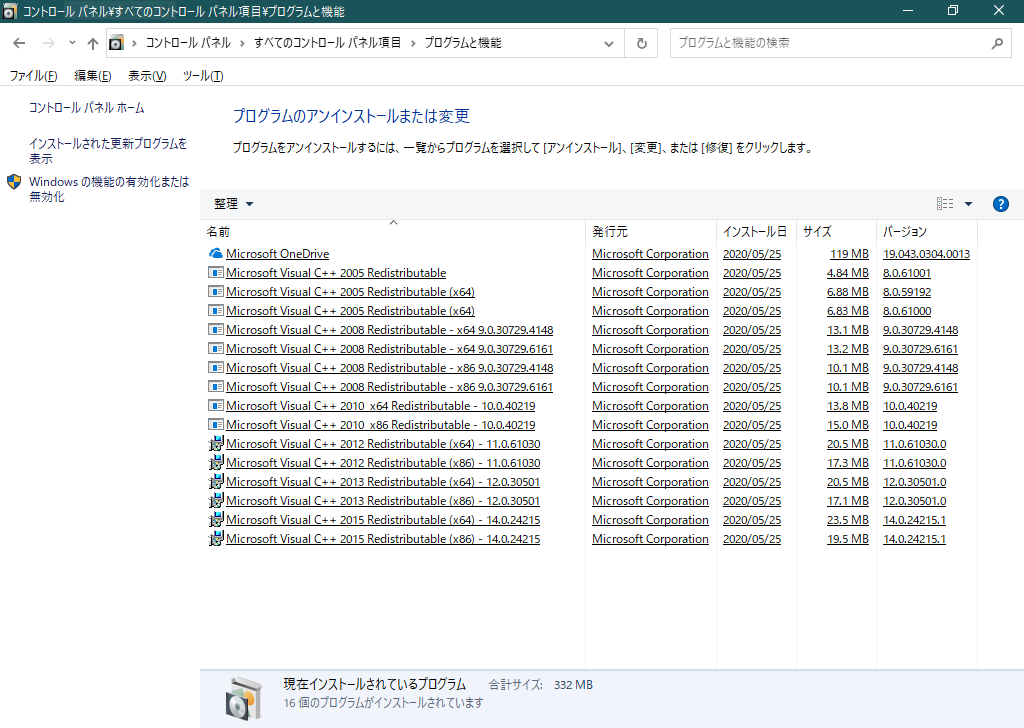
Task: Select Visual C++ 2015 Redistributable (x86) name
Action: pyautogui.click(x=383, y=539)
